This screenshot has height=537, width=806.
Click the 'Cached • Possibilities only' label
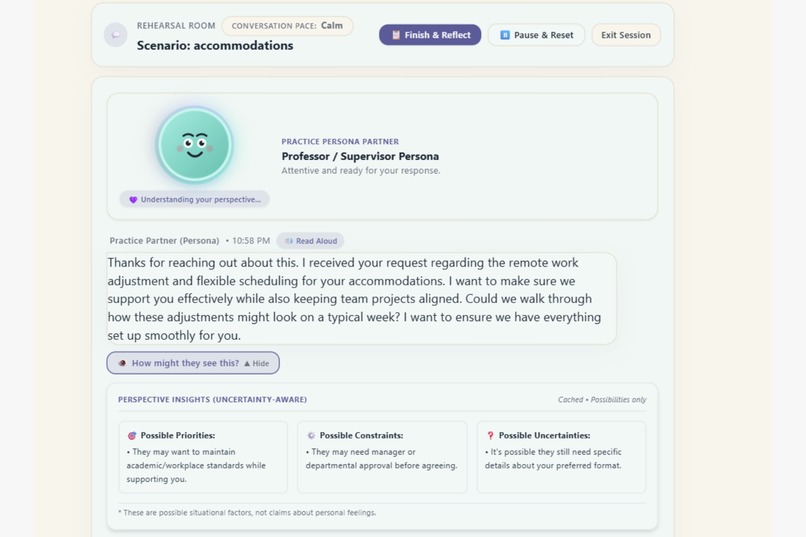(x=602, y=400)
